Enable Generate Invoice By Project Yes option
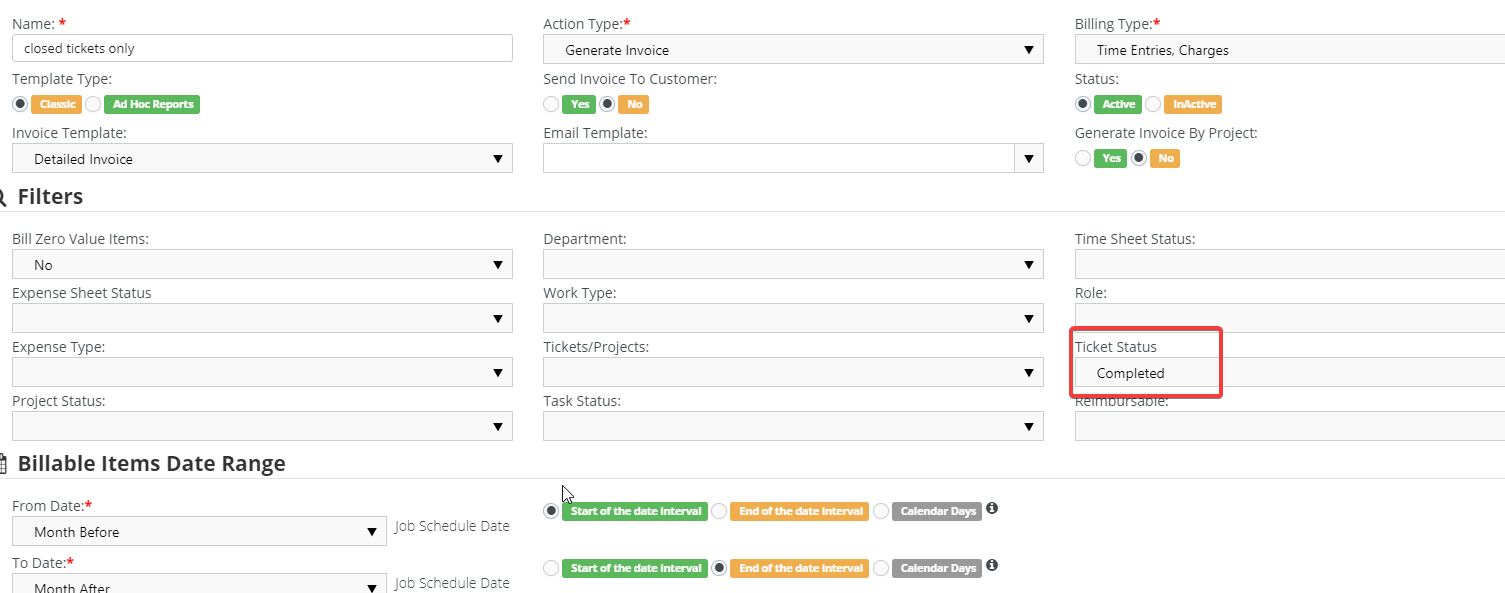The width and height of the screenshot is (1505, 593). pyautogui.click(x=1083, y=158)
